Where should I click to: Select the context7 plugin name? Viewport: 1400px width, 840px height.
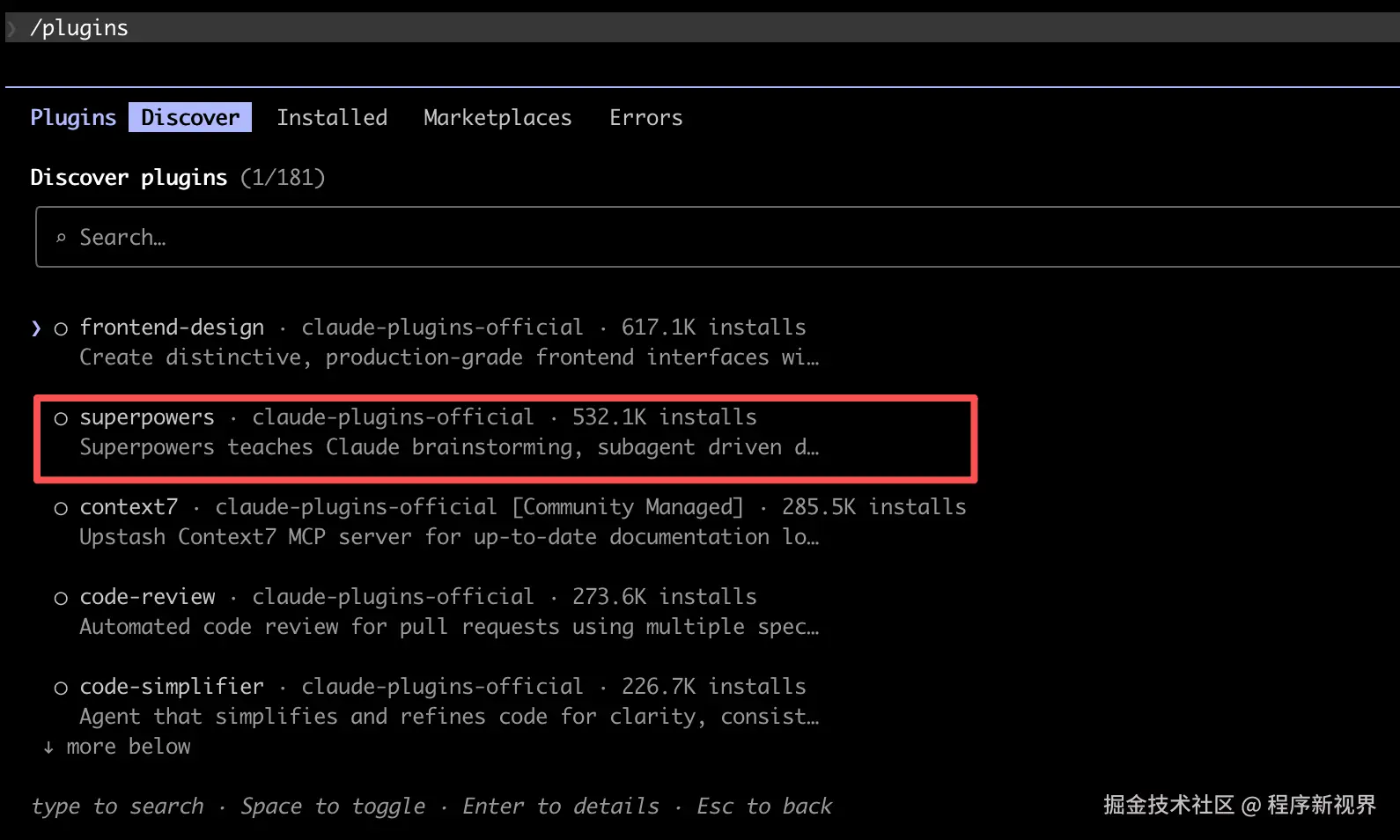tap(129, 506)
